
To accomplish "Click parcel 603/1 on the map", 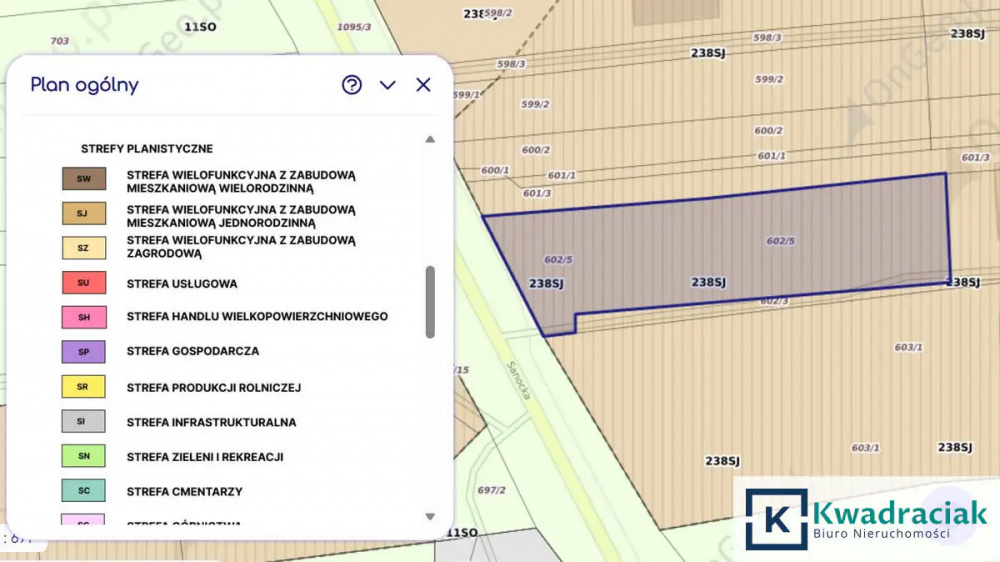I will [908, 347].
